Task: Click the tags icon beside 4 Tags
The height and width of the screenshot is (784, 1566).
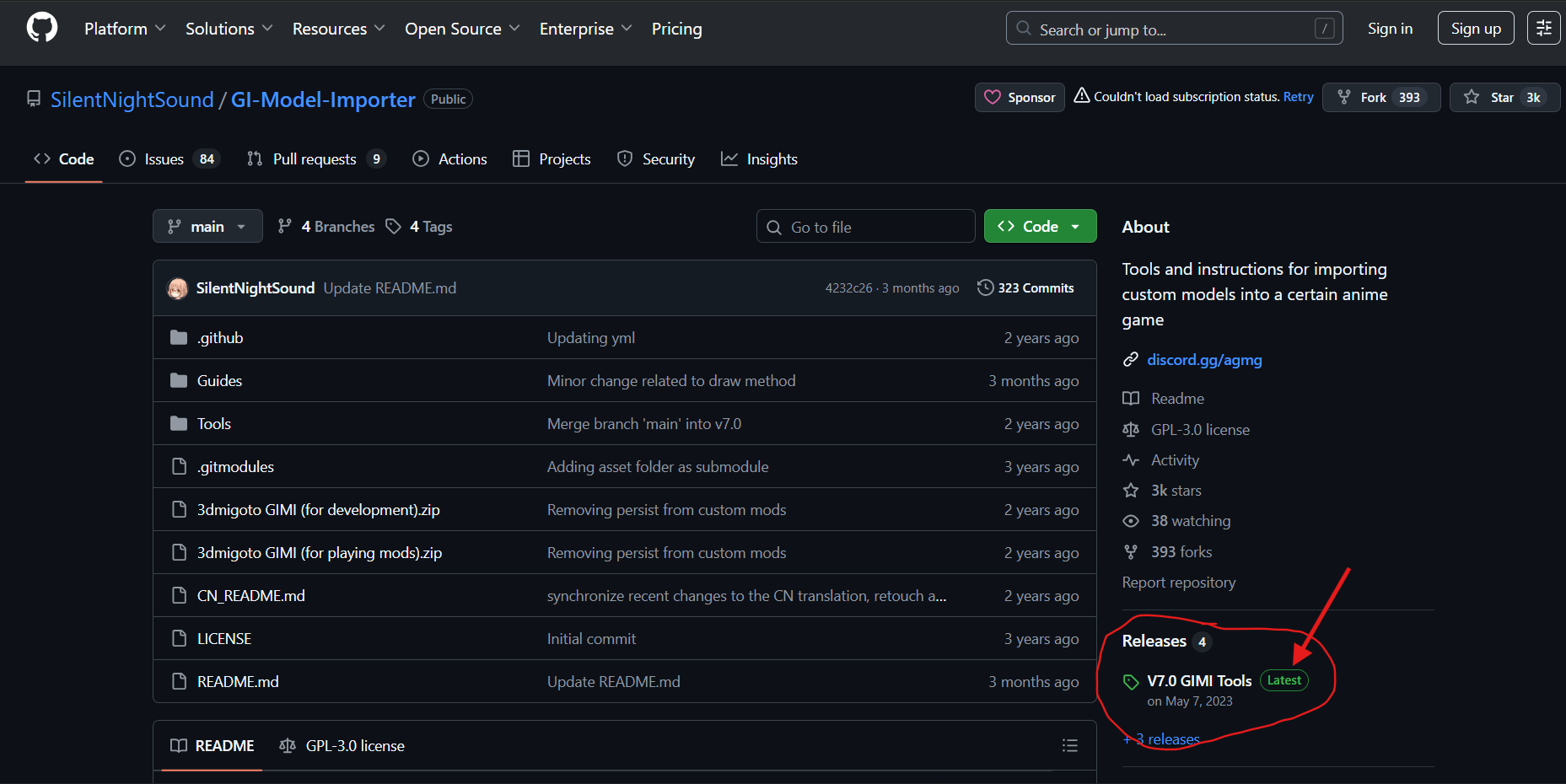Action: [393, 226]
